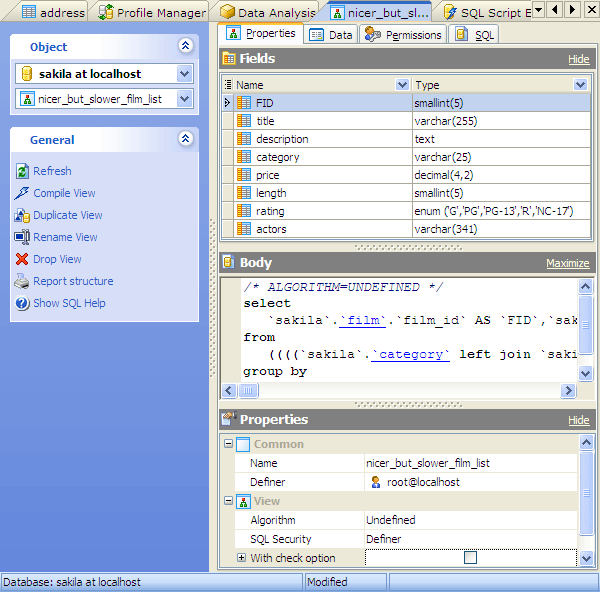Open the Permissions sub-tab
This screenshot has height=592, width=600.
403,35
